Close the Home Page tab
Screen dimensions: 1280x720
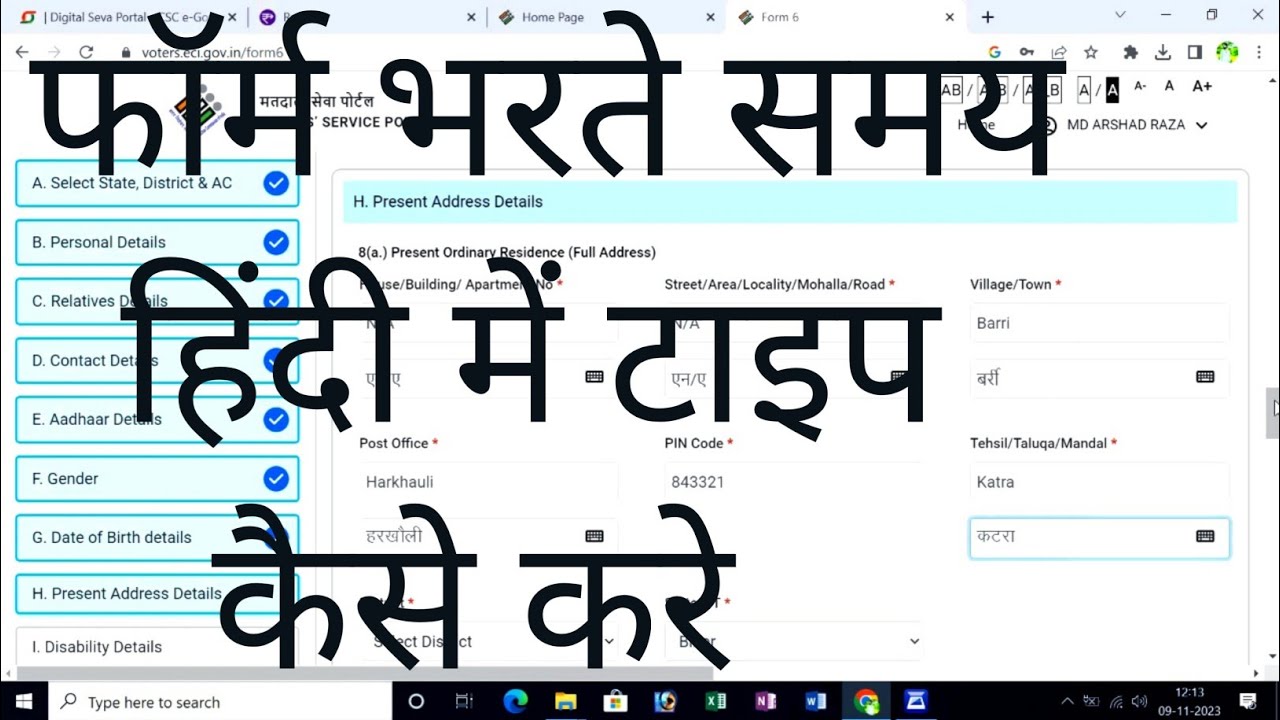click(x=710, y=17)
